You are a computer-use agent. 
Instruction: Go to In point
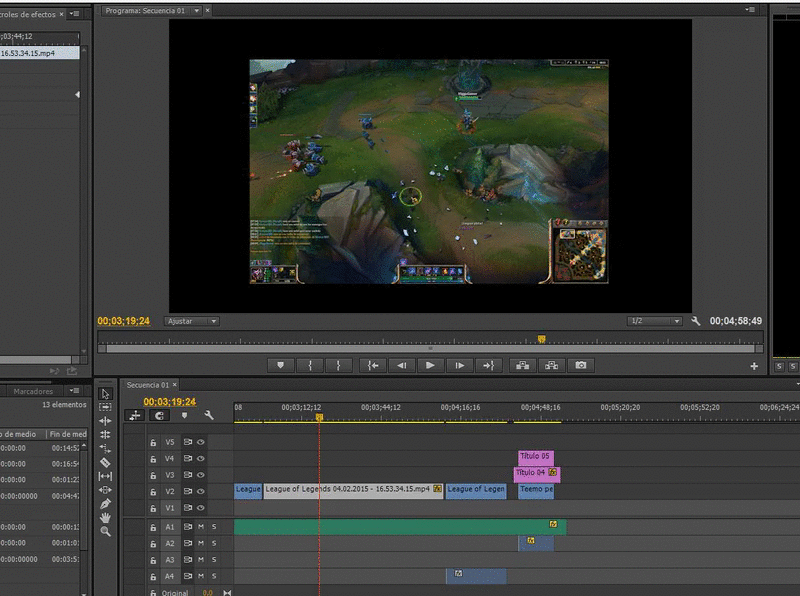click(373, 365)
